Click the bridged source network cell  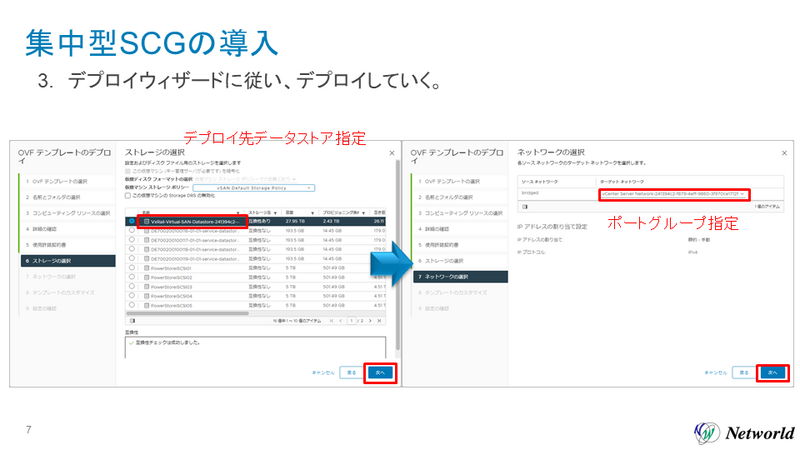530,193
